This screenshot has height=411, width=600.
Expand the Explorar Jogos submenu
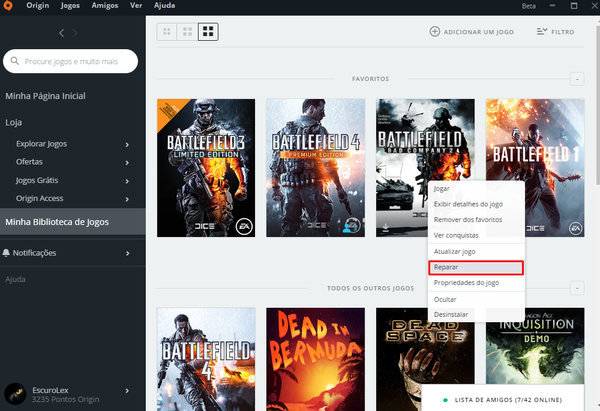coord(127,144)
